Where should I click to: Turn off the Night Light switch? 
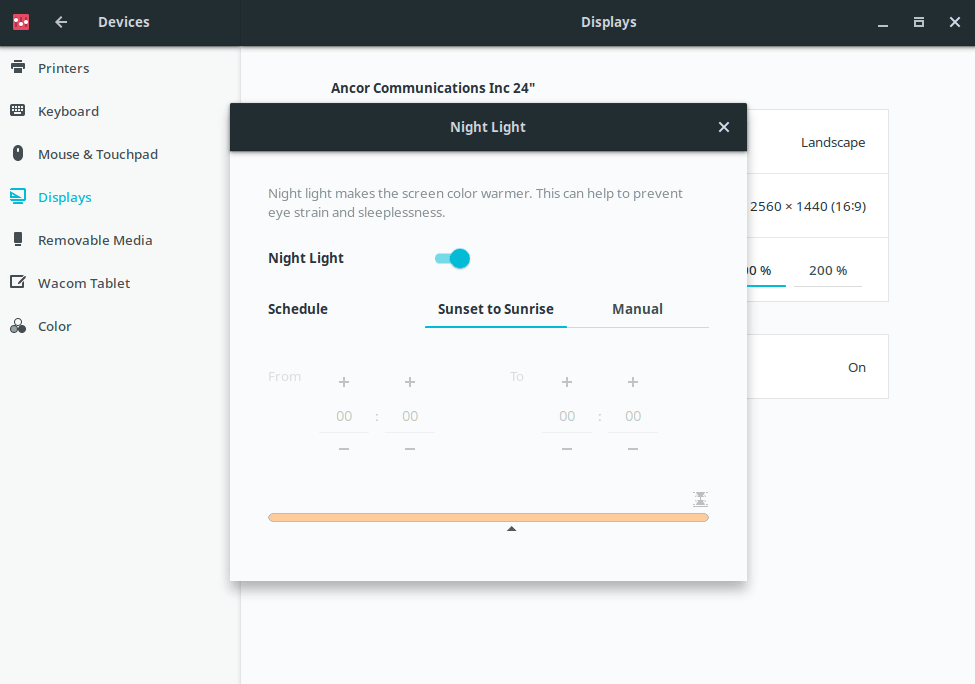point(452,259)
